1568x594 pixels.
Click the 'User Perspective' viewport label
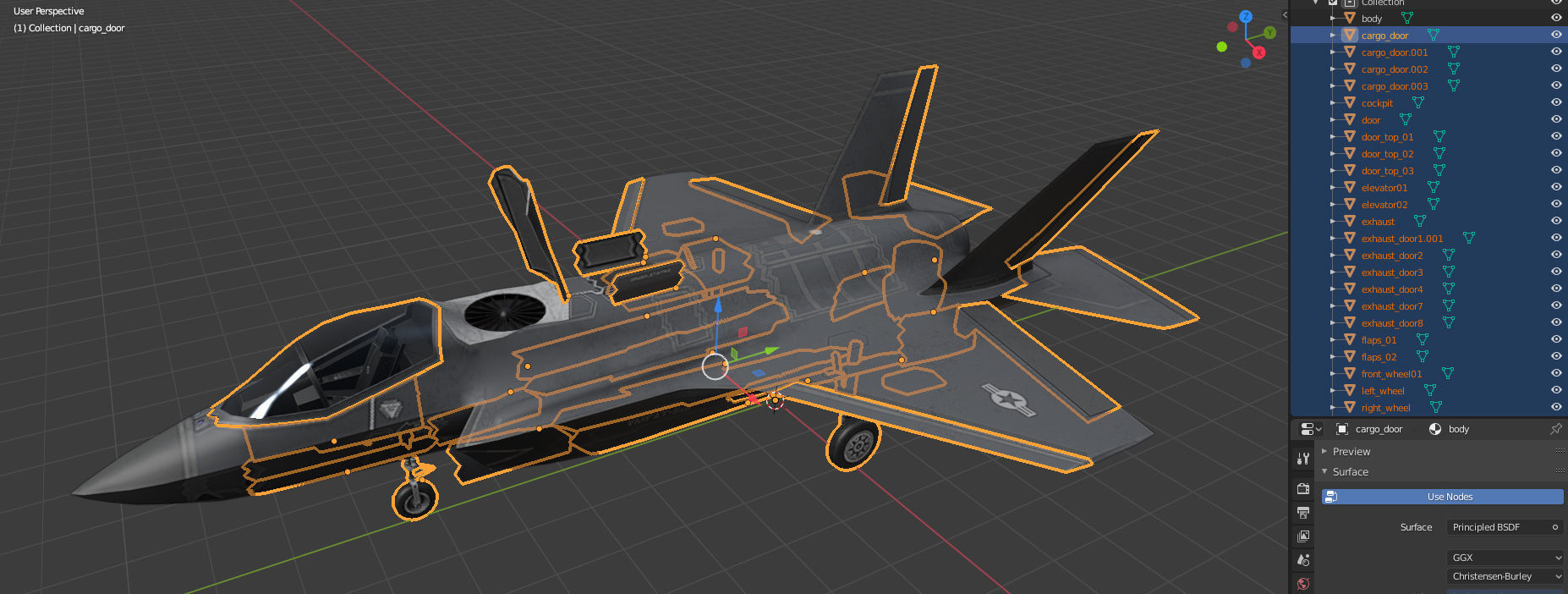tap(49, 11)
